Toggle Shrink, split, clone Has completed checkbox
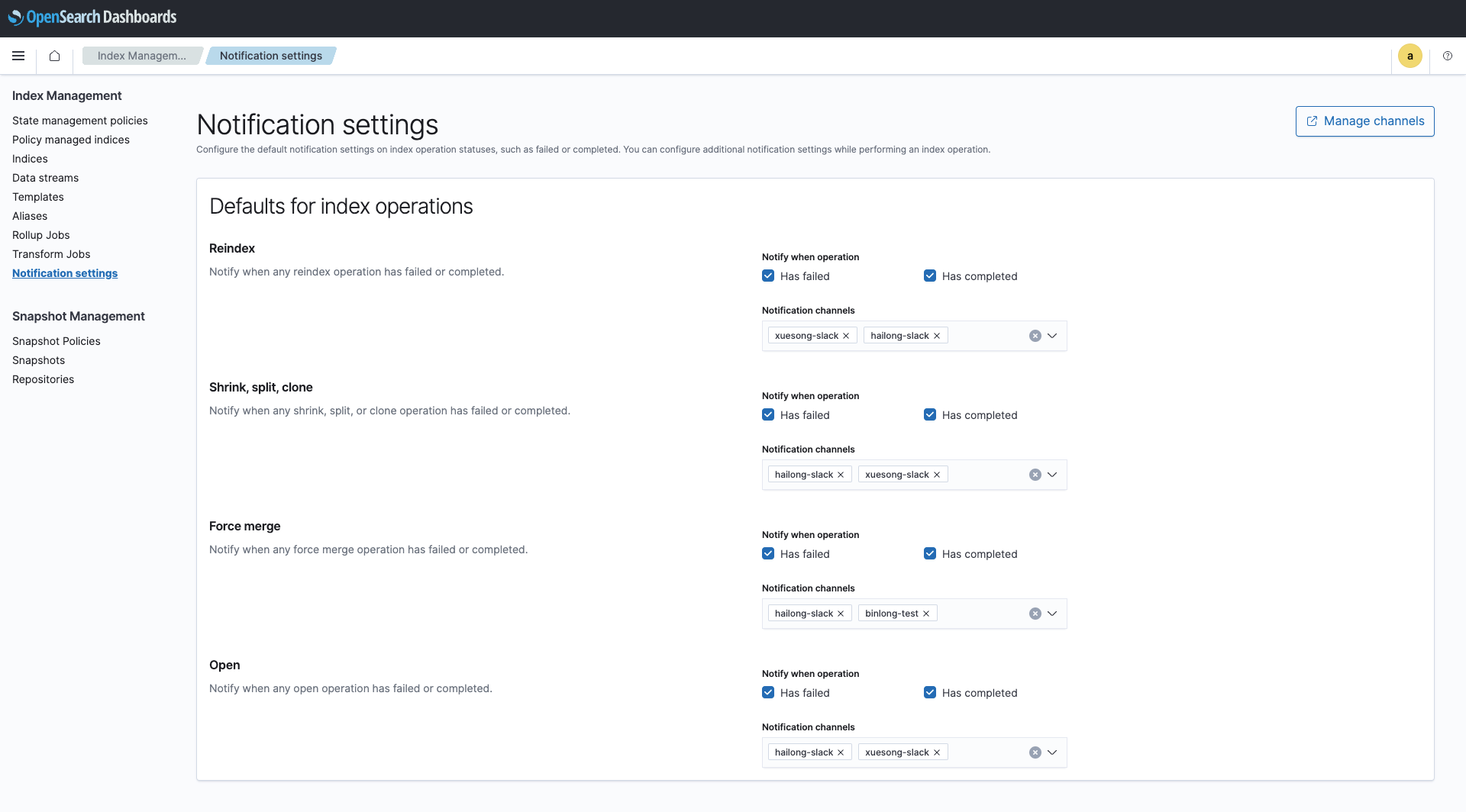 [930, 415]
